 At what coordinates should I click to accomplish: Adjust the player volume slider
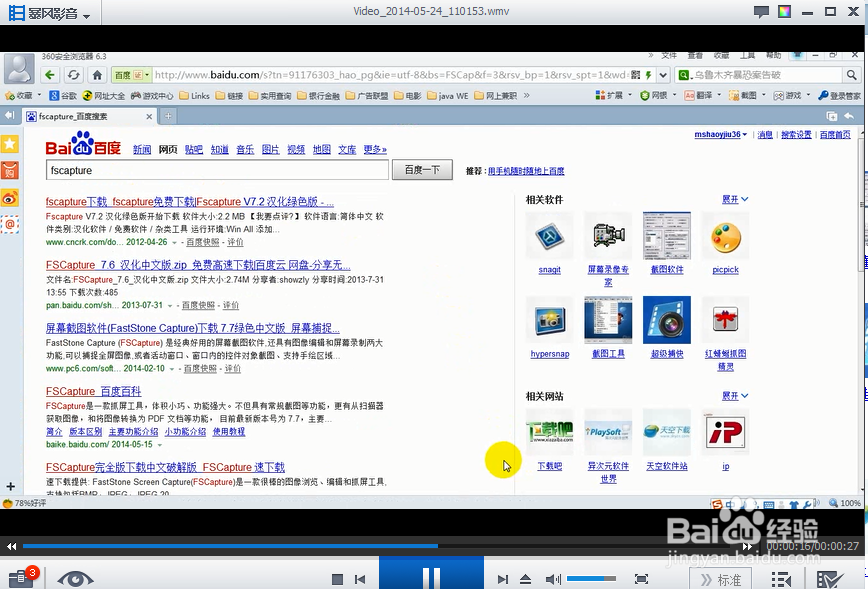591,578
